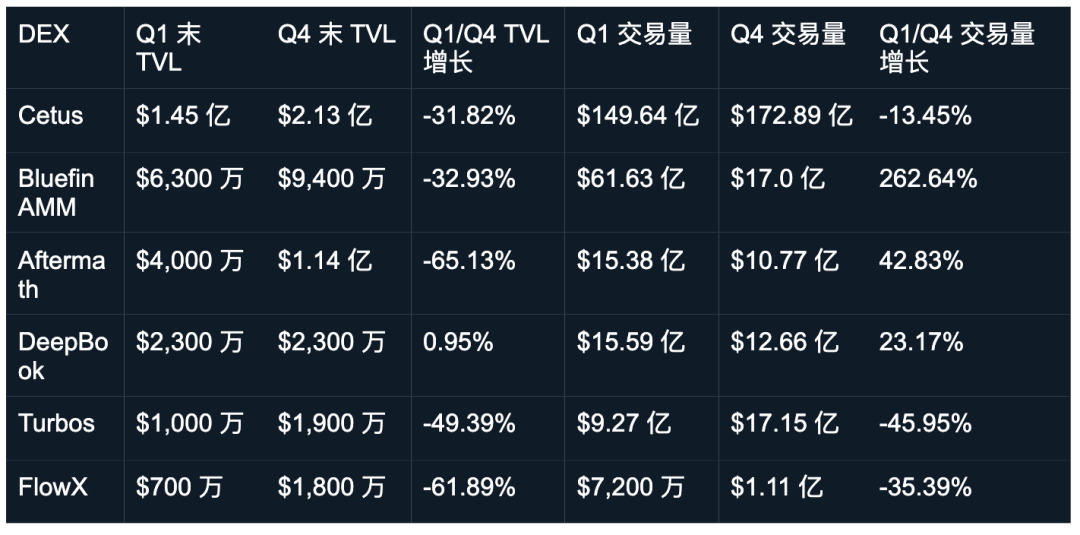The height and width of the screenshot is (535, 1080).
Task: Select the $17.15 亿 Turbos cell
Action: (785, 423)
